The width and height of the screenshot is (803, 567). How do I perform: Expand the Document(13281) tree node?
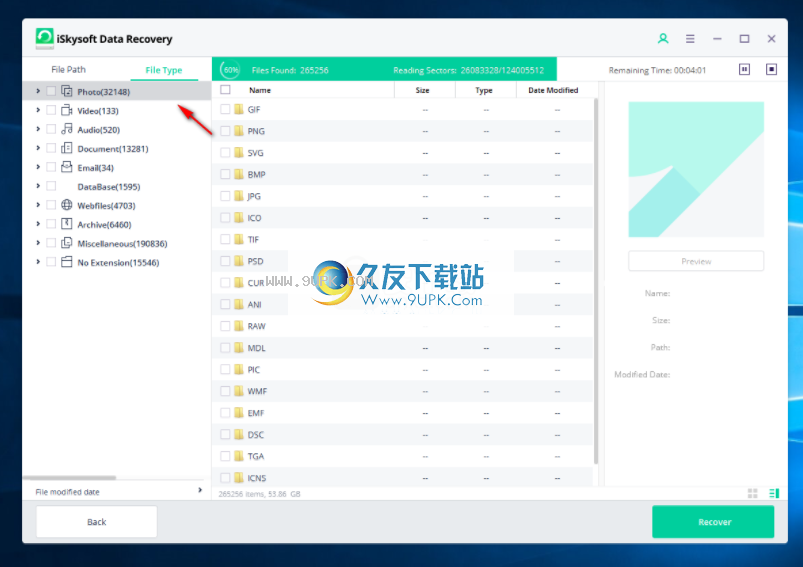click(x=38, y=148)
